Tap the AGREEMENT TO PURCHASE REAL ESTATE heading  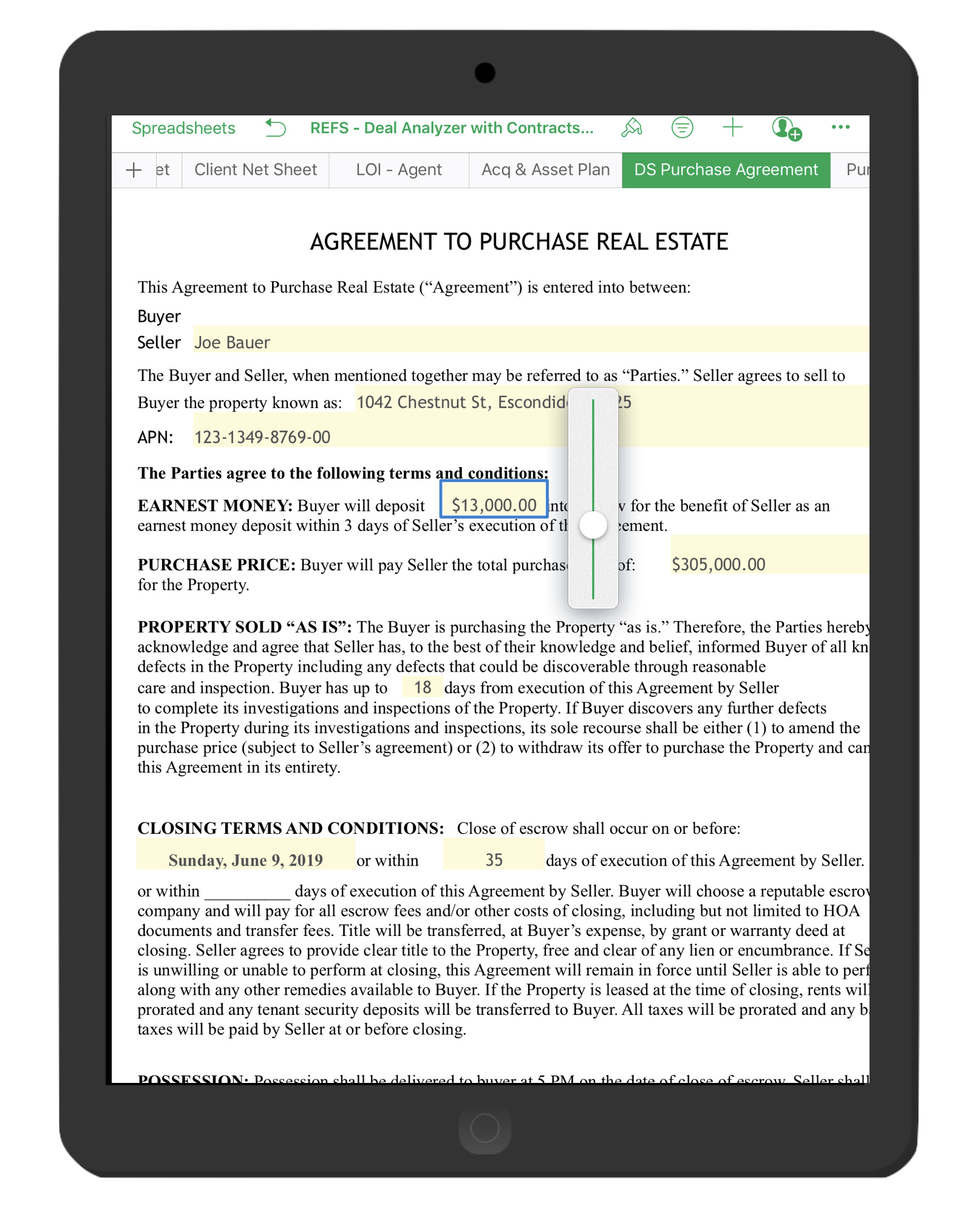click(519, 242)
